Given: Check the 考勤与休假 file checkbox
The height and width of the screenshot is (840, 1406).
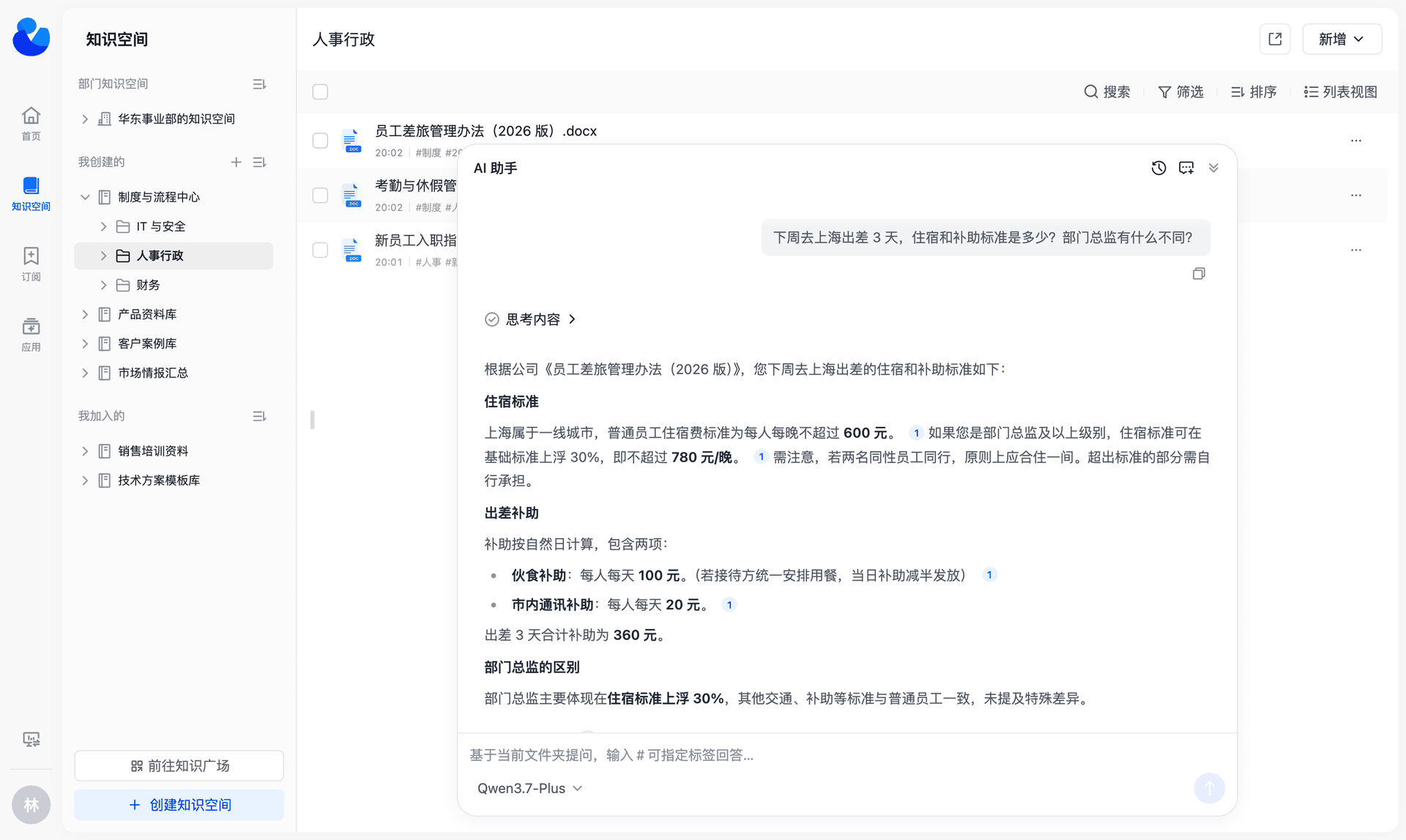Looking at the screenshot, I should 320,196.
